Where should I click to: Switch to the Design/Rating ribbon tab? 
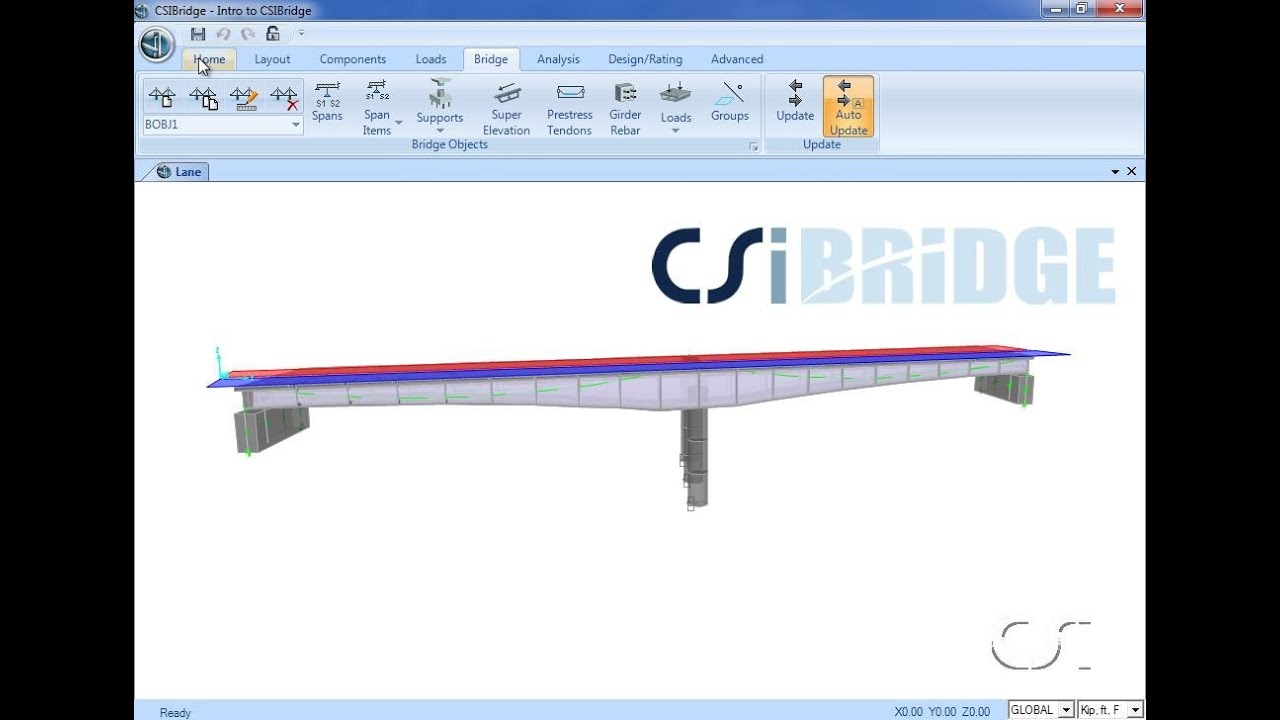coord(645,59)
